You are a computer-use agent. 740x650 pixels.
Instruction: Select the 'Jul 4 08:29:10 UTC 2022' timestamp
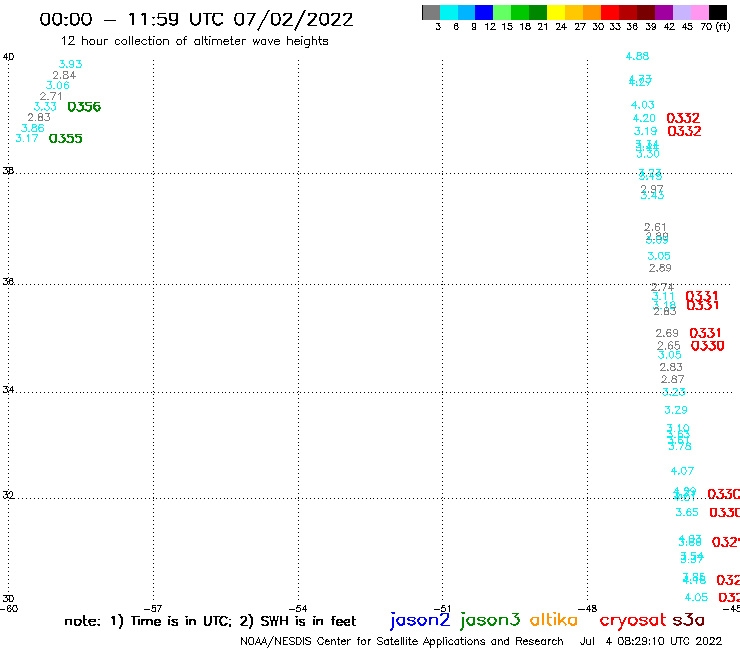pos(651,641)
